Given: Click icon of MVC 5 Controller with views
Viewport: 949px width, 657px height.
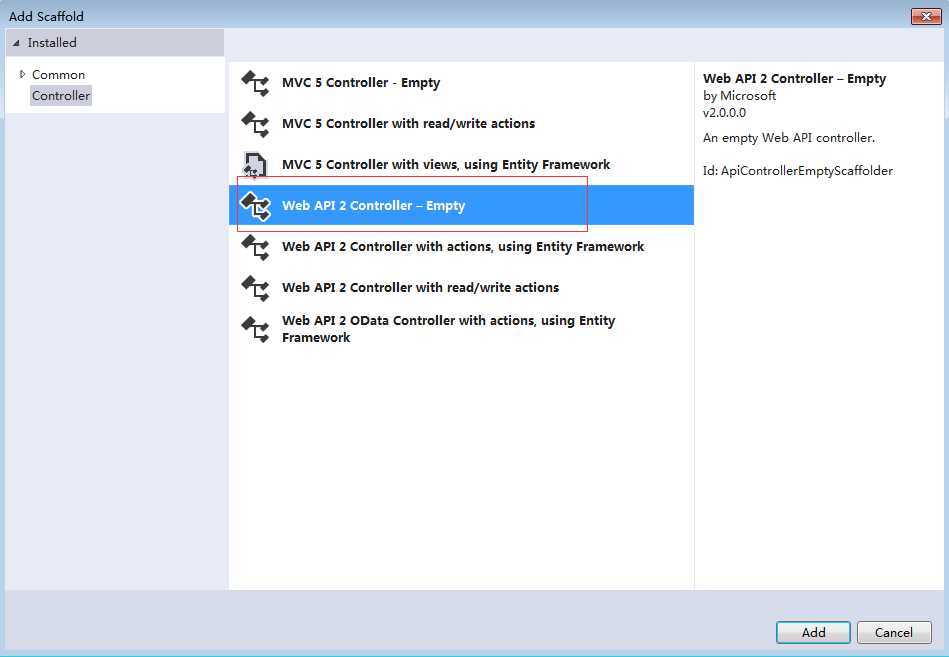Looking at the screenshot, I should click(x=255, y=165).
